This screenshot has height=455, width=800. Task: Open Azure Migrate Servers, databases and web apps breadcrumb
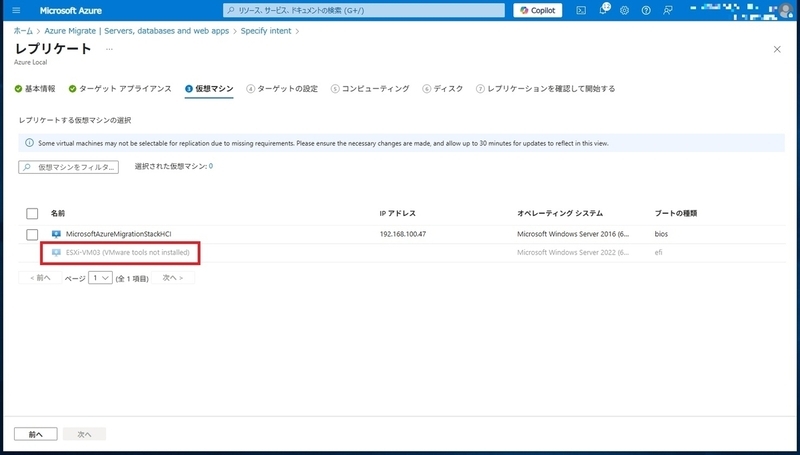coord(137,31)
